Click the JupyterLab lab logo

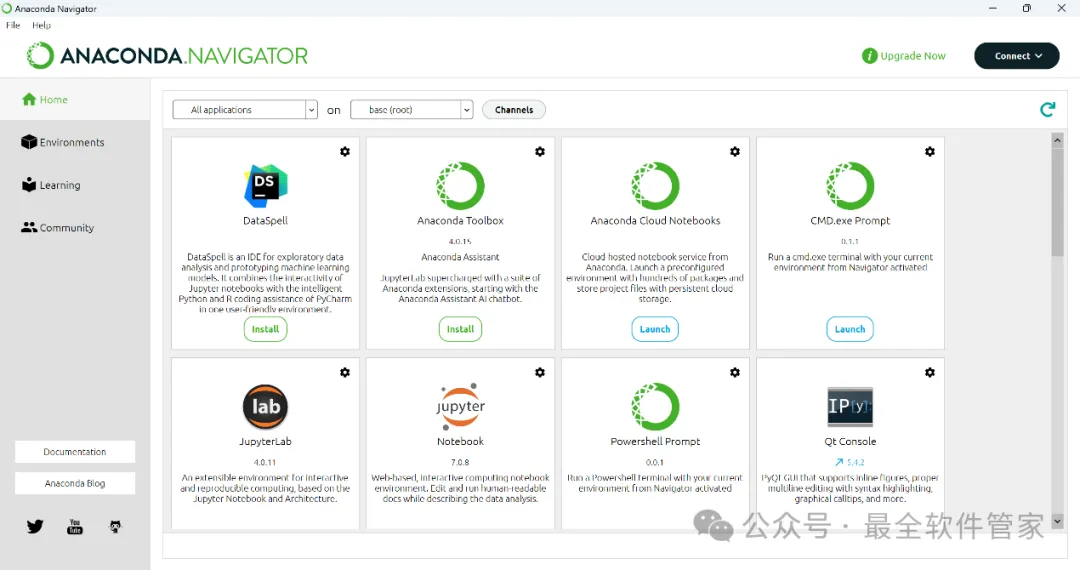coord(265,407)
